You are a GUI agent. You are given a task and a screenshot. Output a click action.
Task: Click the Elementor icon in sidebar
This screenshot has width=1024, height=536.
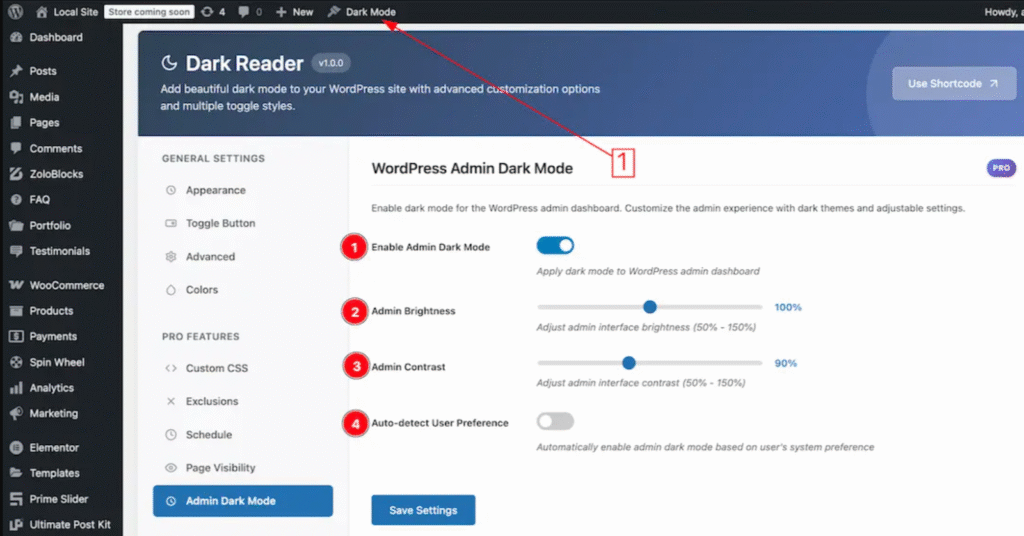pyautogui.click(x=16, y=447)
